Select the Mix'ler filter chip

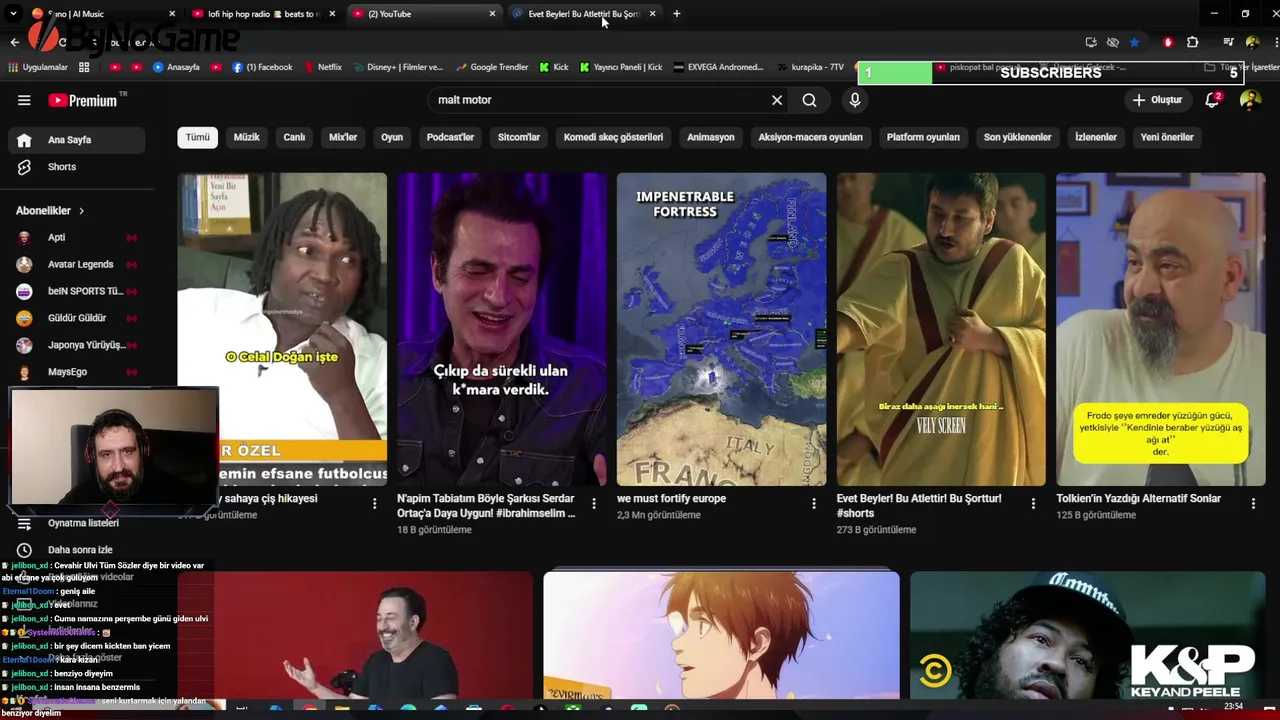coord(343,137)
